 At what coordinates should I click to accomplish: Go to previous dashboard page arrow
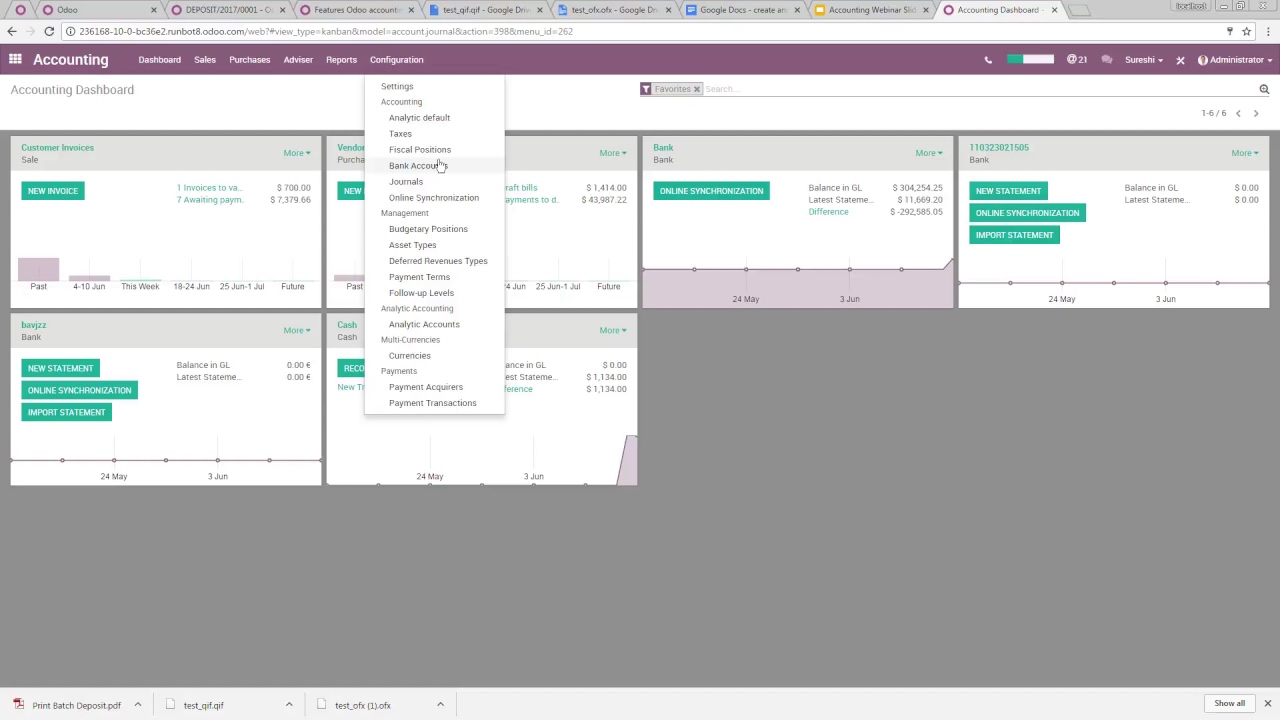[1238, 113]
